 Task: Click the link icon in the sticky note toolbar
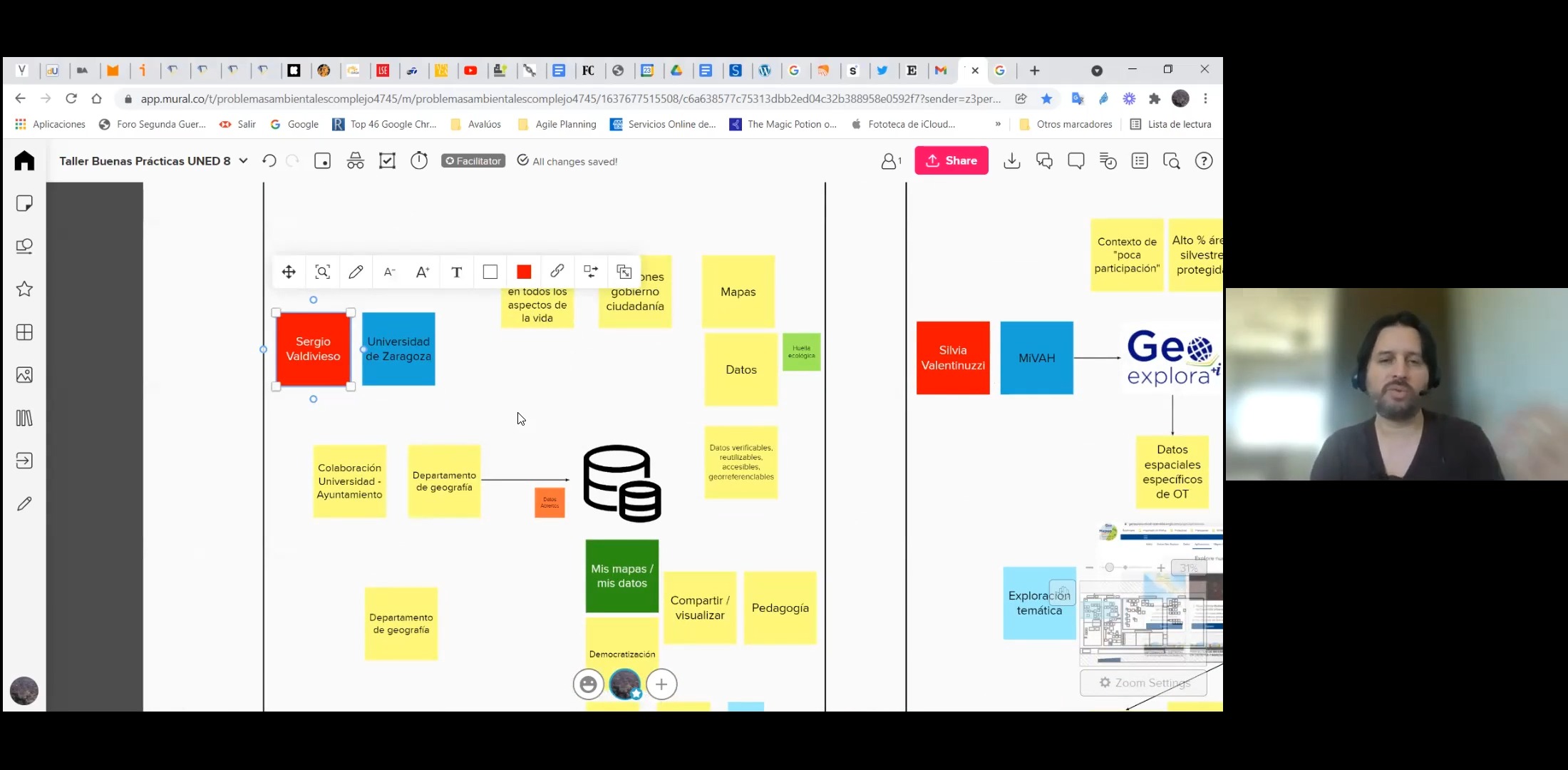coord(557,272)
